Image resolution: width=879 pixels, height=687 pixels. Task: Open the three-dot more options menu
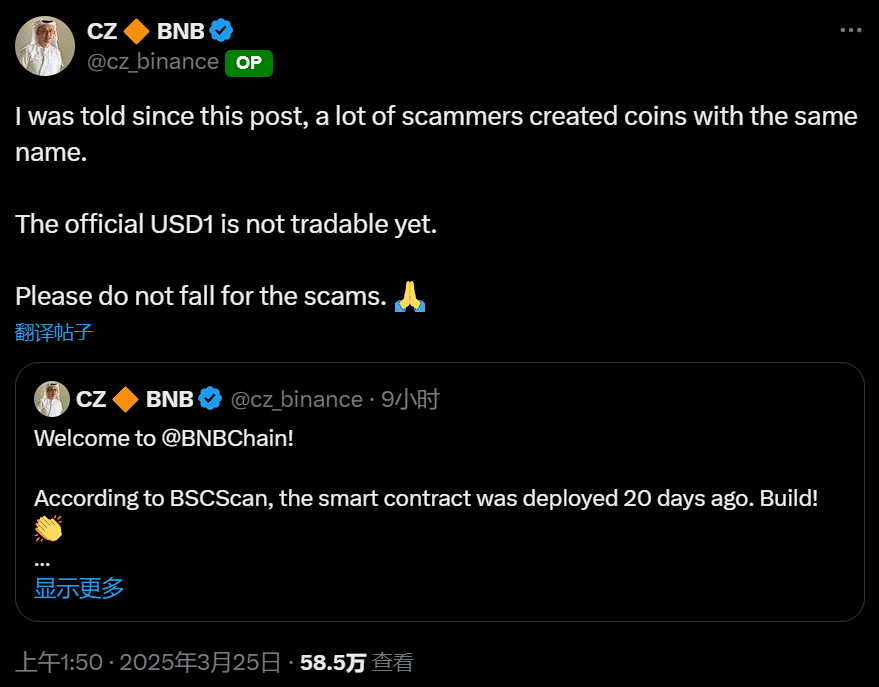[850, 31]
